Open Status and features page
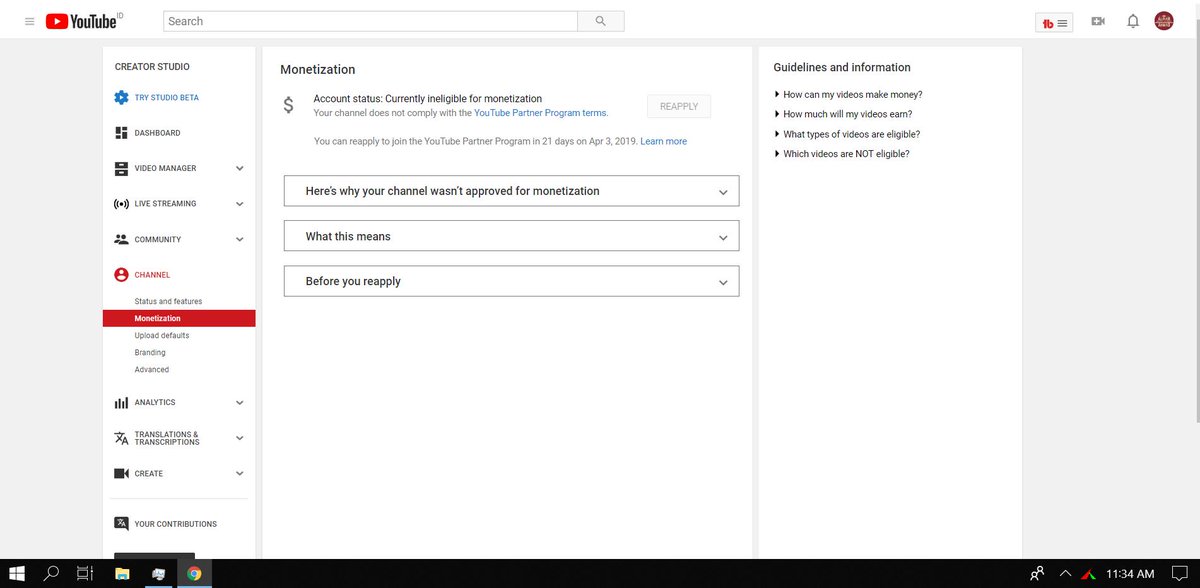 168,301
